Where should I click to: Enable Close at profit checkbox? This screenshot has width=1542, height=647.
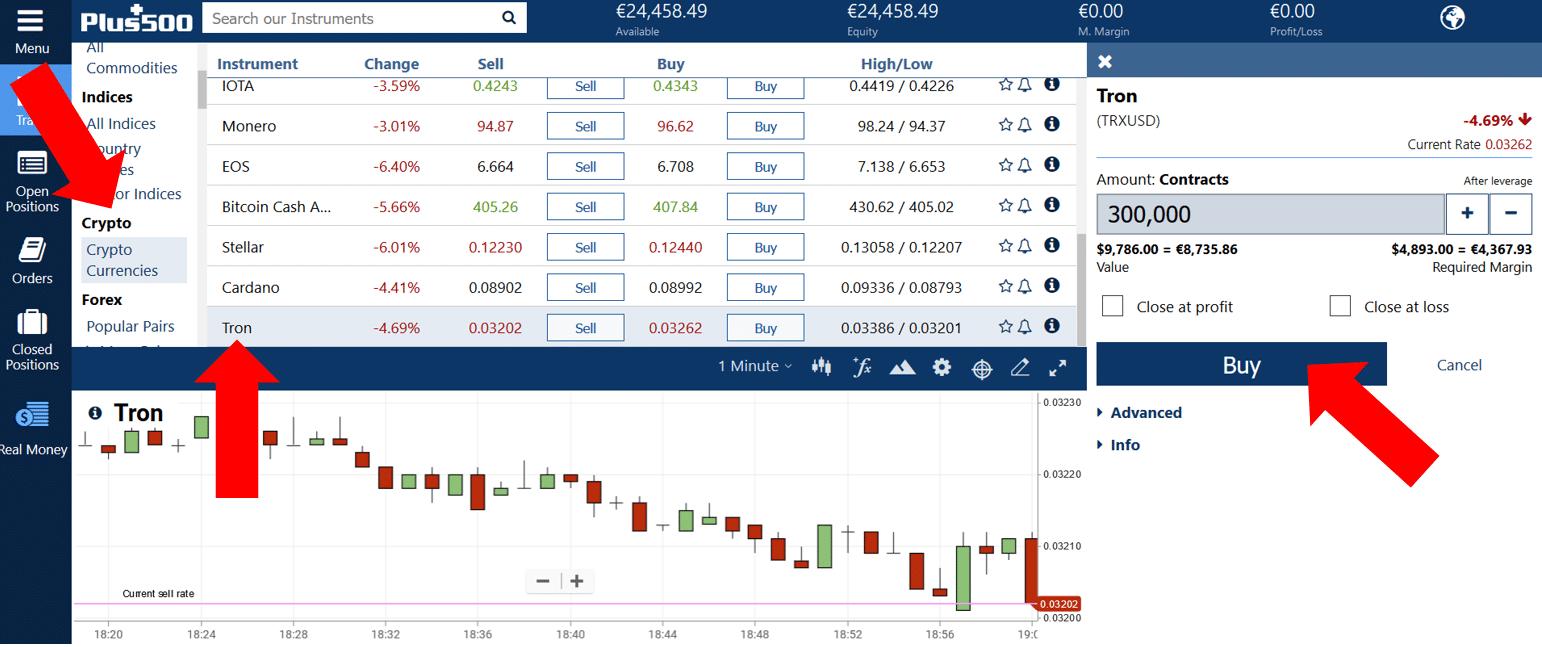[x=1112, y=306]
